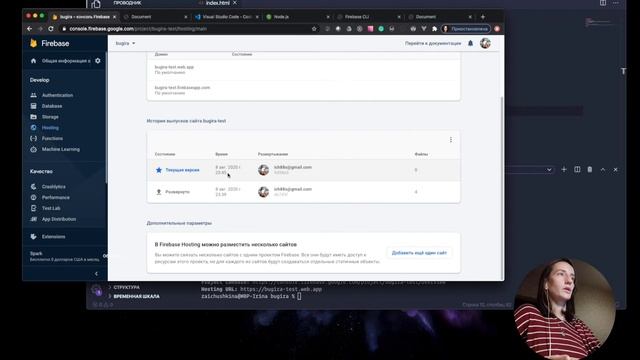Open Machine Learning section
640x360 pixels.
pos(61,149)
